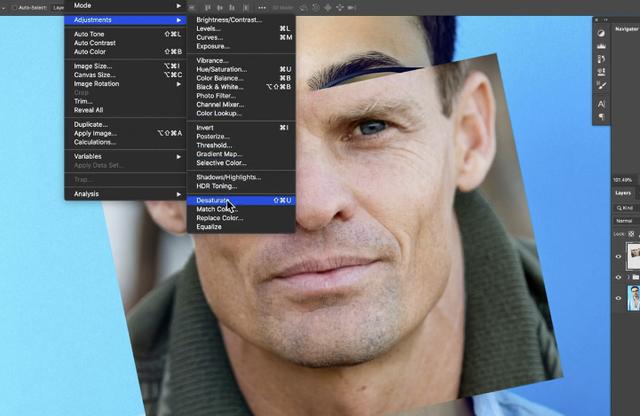The width and height of the screenshot is (640, 416).
Task: Click the 3D pan mode icon
Action: [x=327, y=8]
